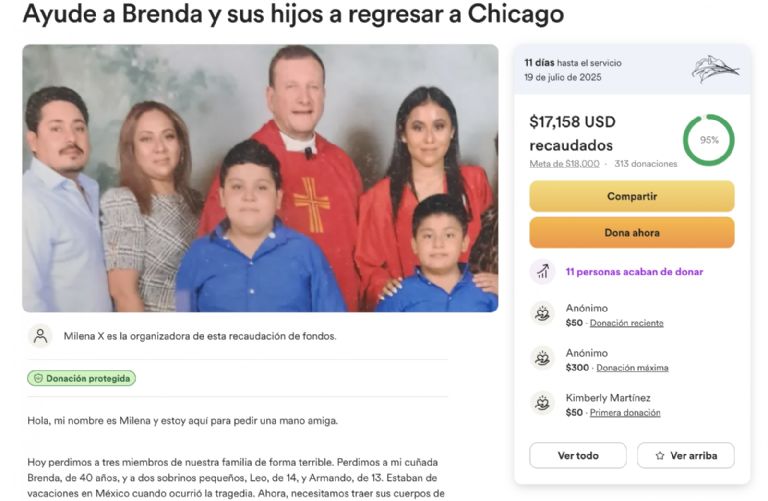Image resolution: width=768 pixels, height=501 pixels.
Task: Click the $300 Donación máxima donor icon
Action: click(542, 358)
